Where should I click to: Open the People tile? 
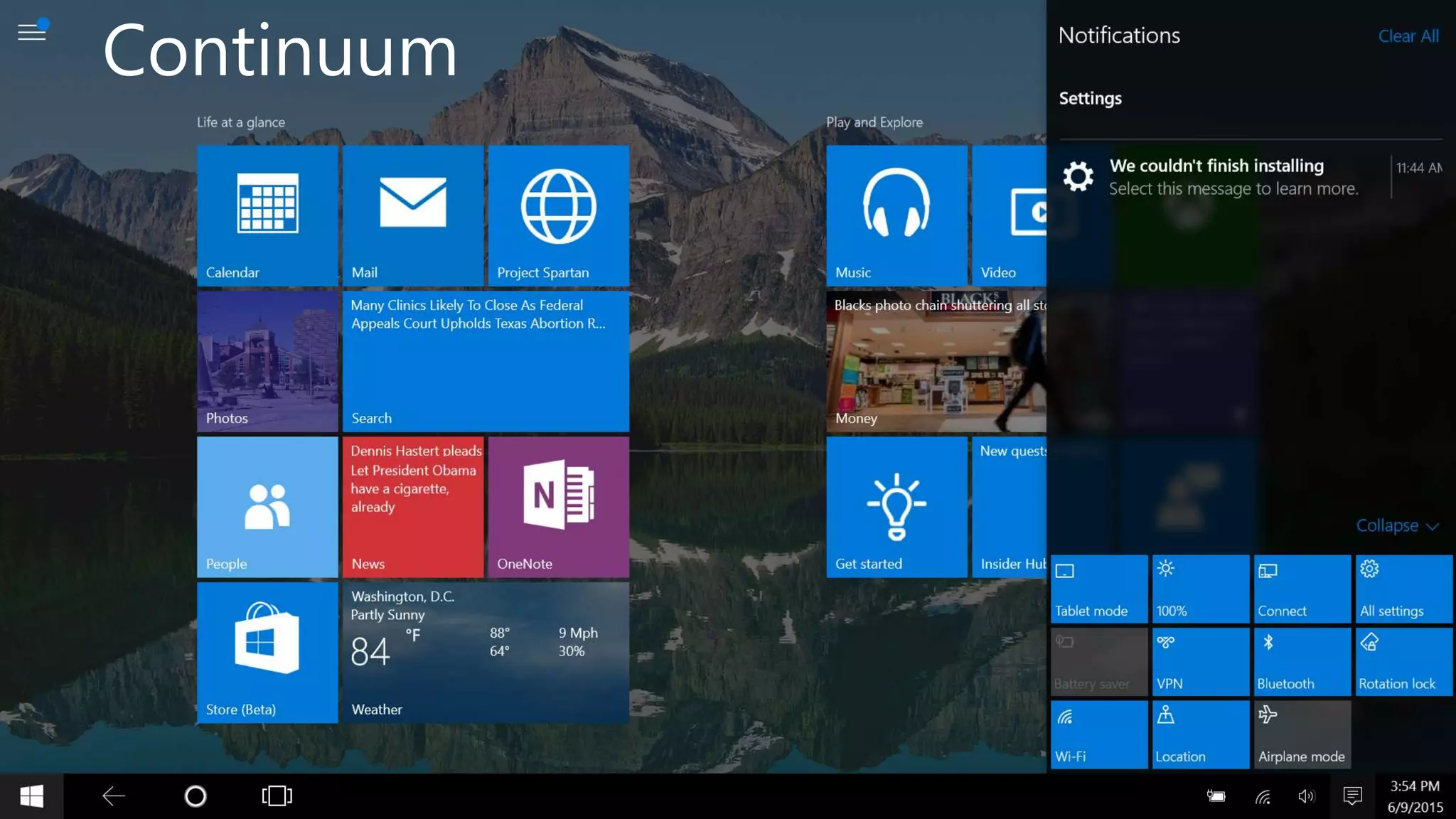tap(267, 507)
